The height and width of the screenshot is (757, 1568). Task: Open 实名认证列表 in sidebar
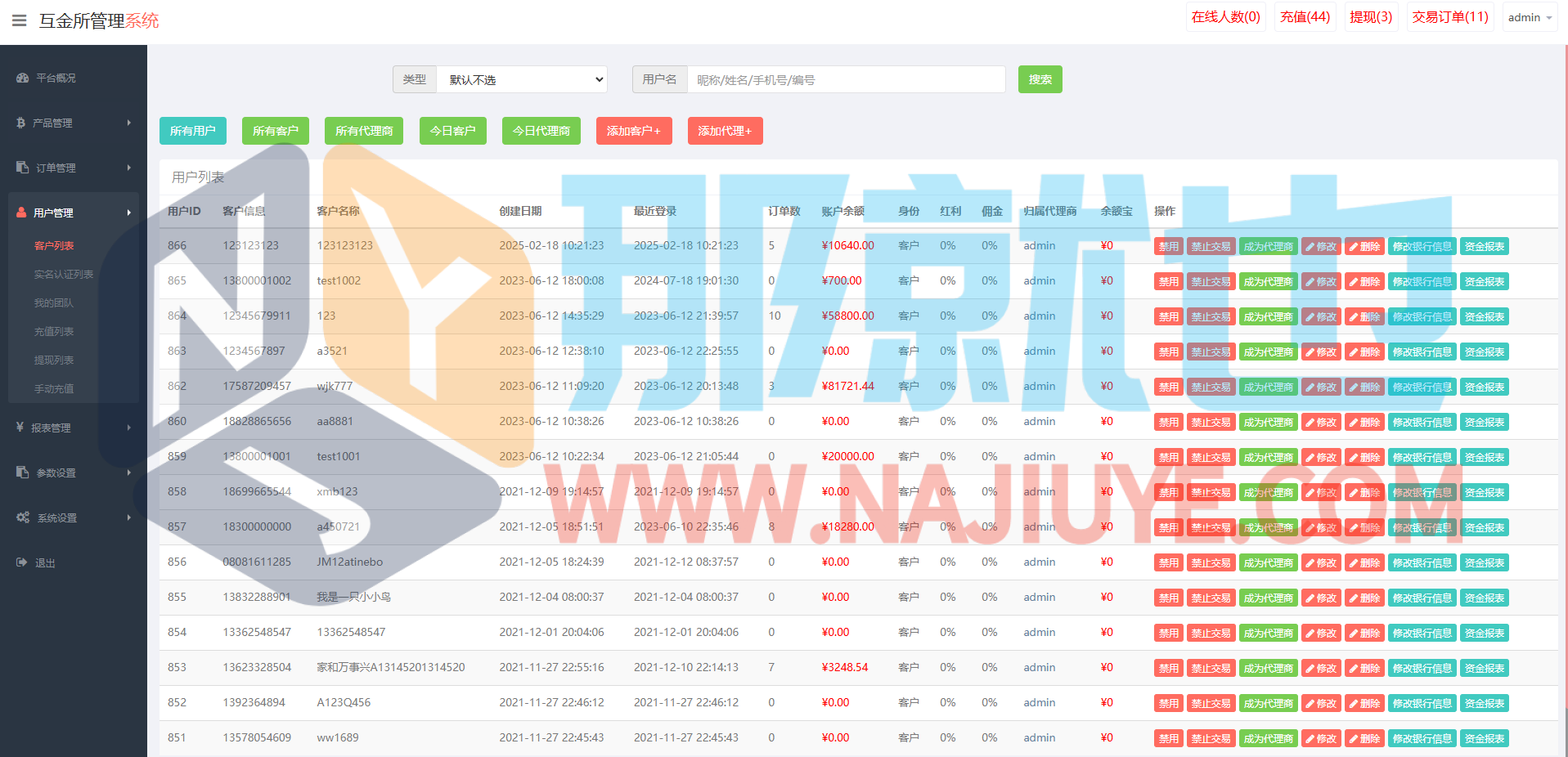pyautogui.click(x=64, y=275)
